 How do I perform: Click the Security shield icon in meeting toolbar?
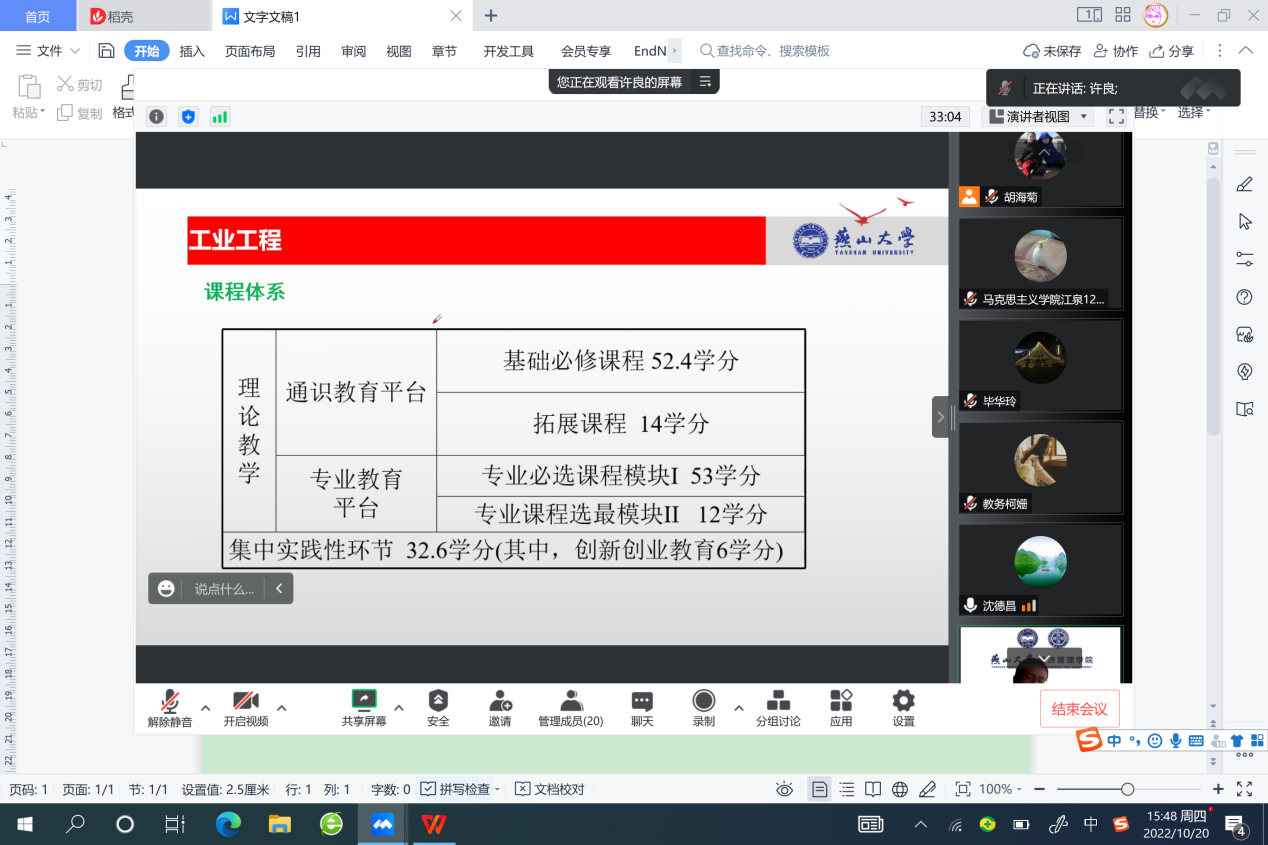click(438, 701)
